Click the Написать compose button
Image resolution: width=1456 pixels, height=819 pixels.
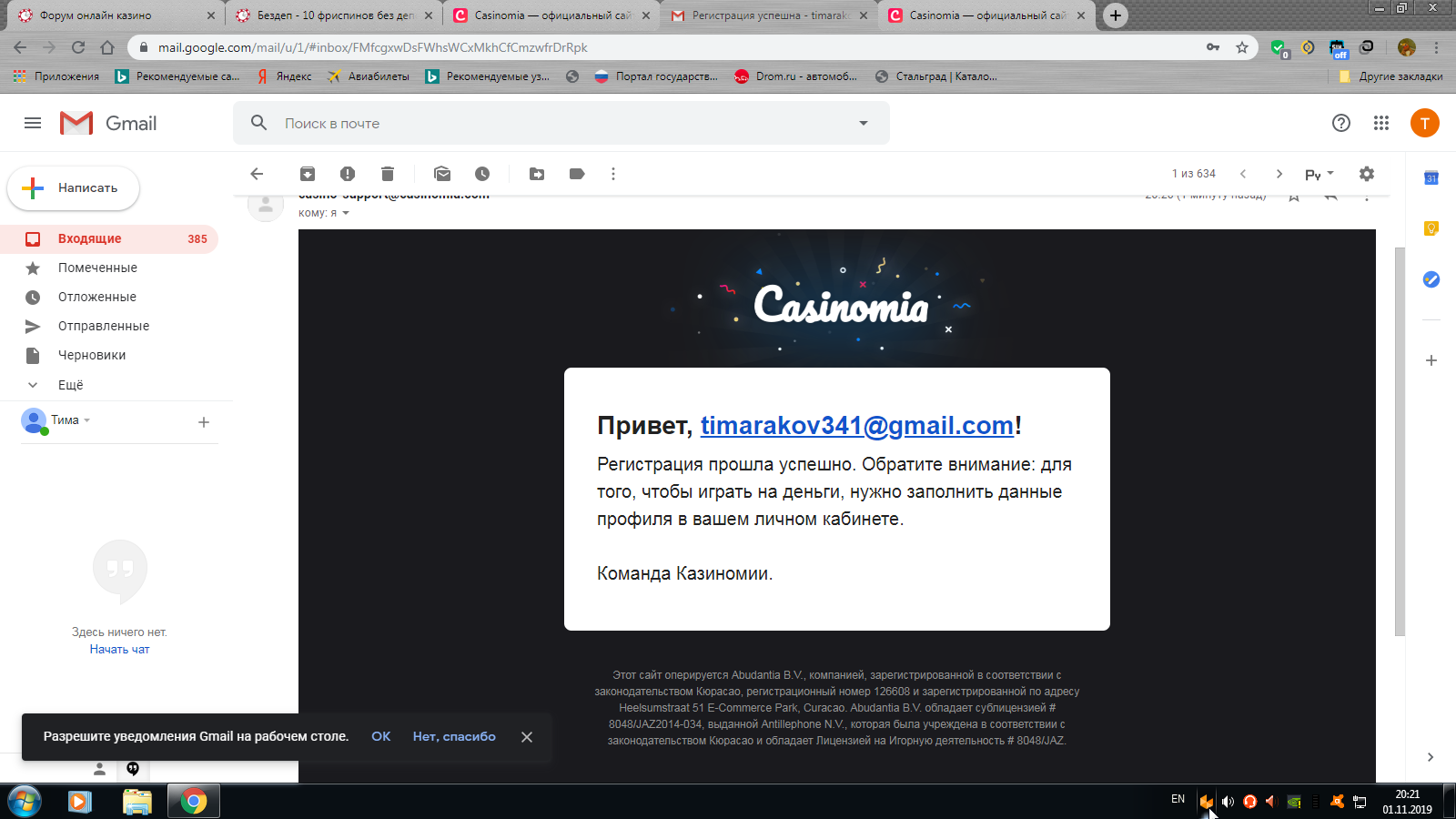click(x=74, y=188)
